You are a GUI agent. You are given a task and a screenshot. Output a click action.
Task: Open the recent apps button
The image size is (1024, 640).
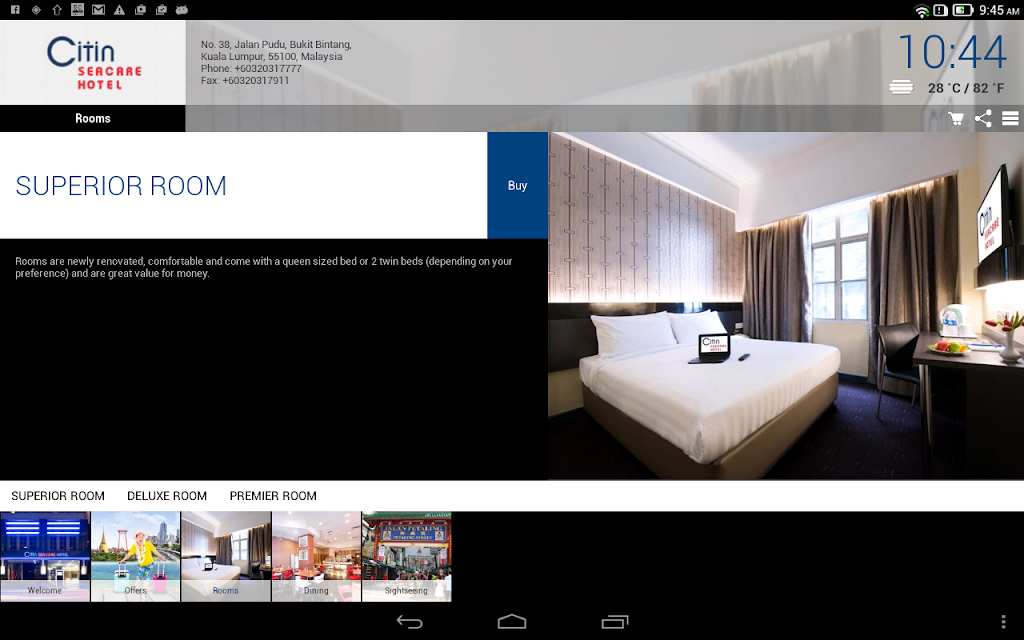pos(615,622)
